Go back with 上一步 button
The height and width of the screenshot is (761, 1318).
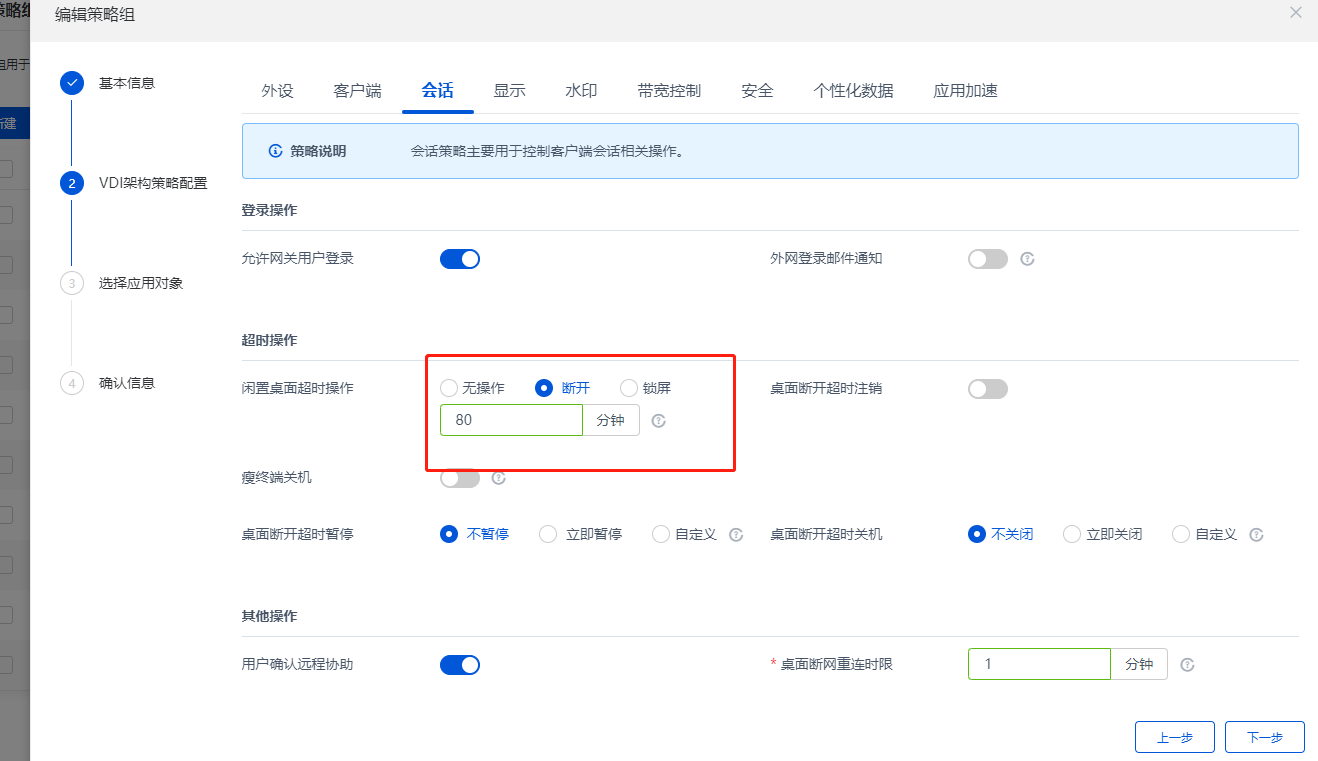tap(1174, 737)
